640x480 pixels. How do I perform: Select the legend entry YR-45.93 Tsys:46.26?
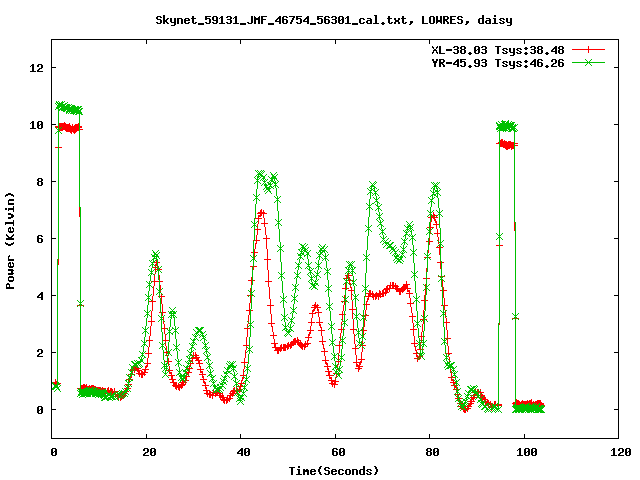coord(498,63)
